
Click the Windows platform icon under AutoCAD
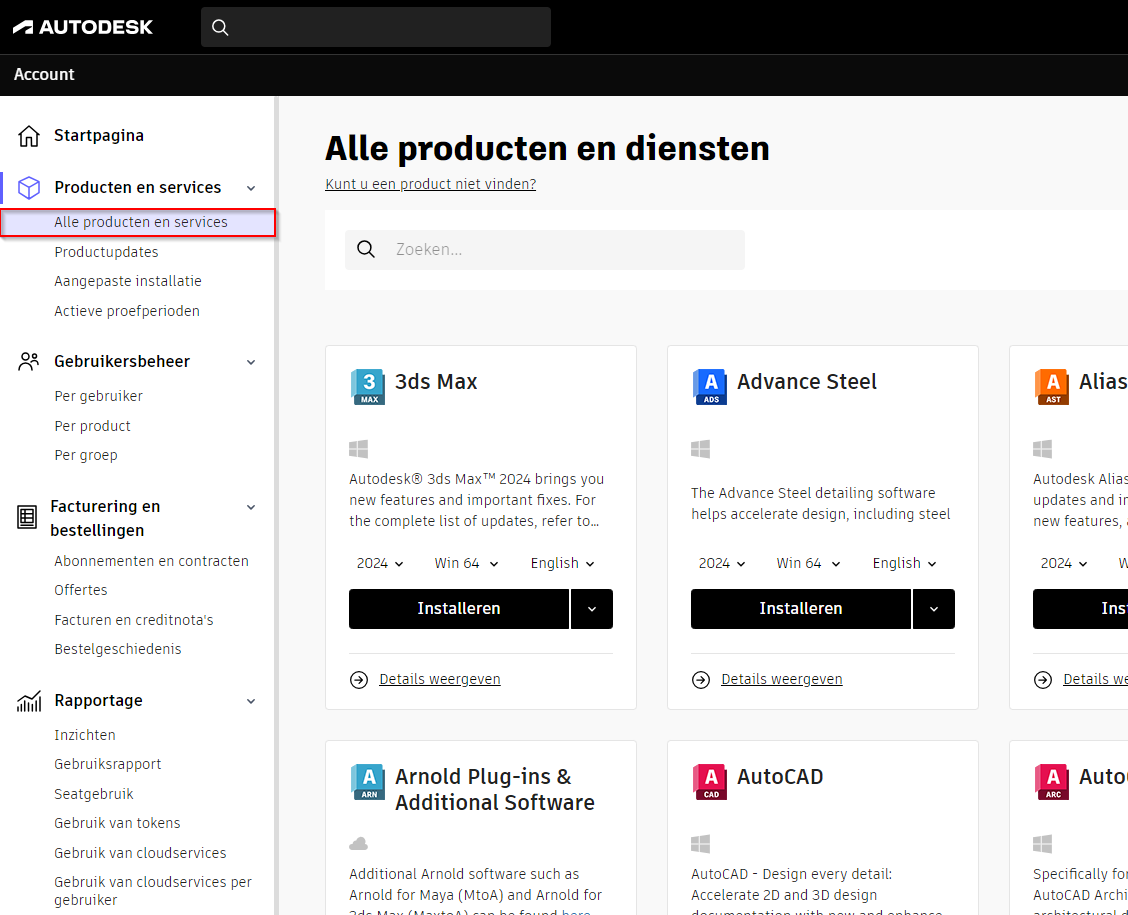click(700, 844)
